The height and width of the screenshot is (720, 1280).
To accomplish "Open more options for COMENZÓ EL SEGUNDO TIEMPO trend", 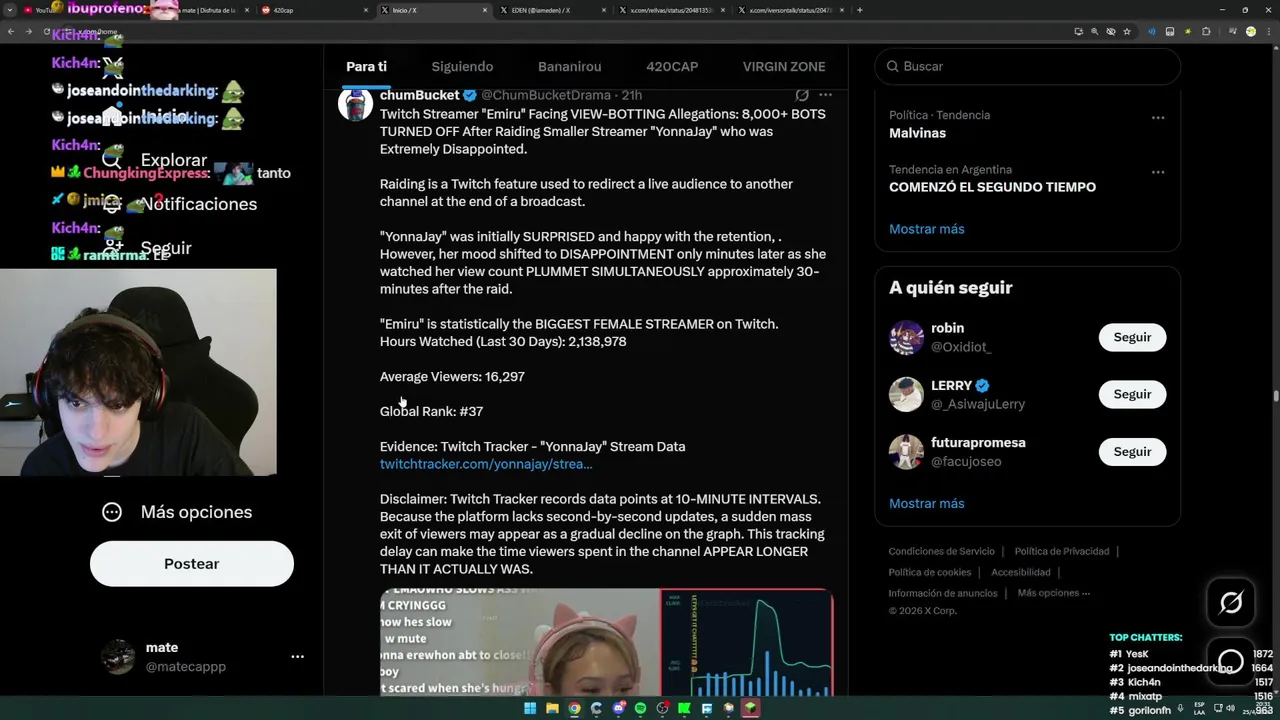I will point(1158,171).
